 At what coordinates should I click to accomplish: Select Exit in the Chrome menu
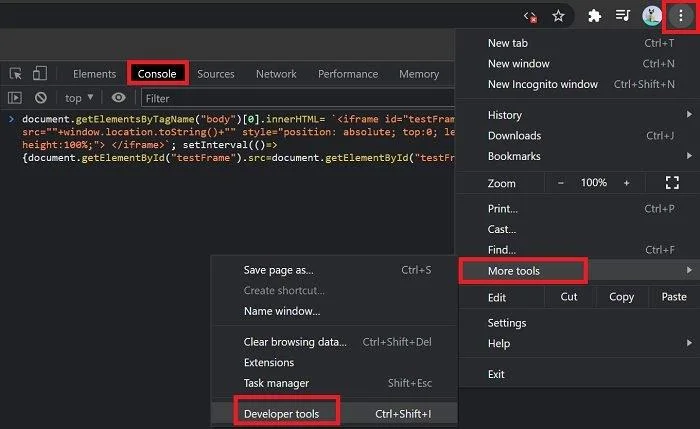579,374
